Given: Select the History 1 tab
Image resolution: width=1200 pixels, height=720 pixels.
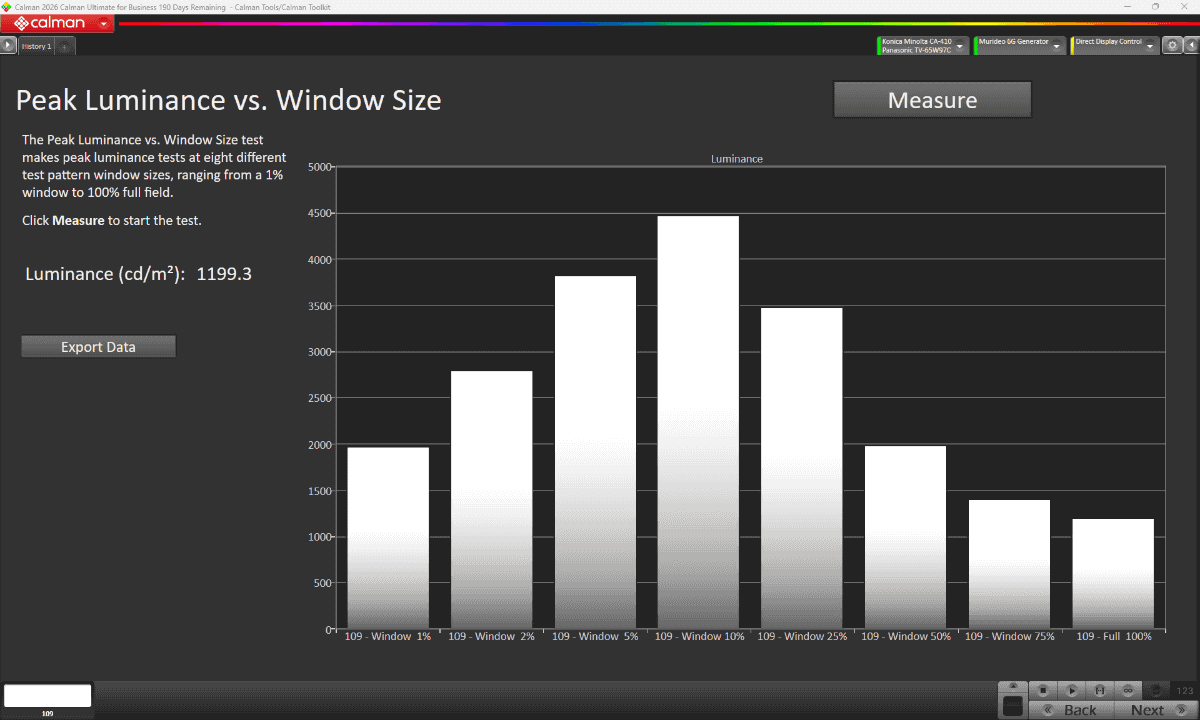Looking at the screenshot, I should (37, 46).
